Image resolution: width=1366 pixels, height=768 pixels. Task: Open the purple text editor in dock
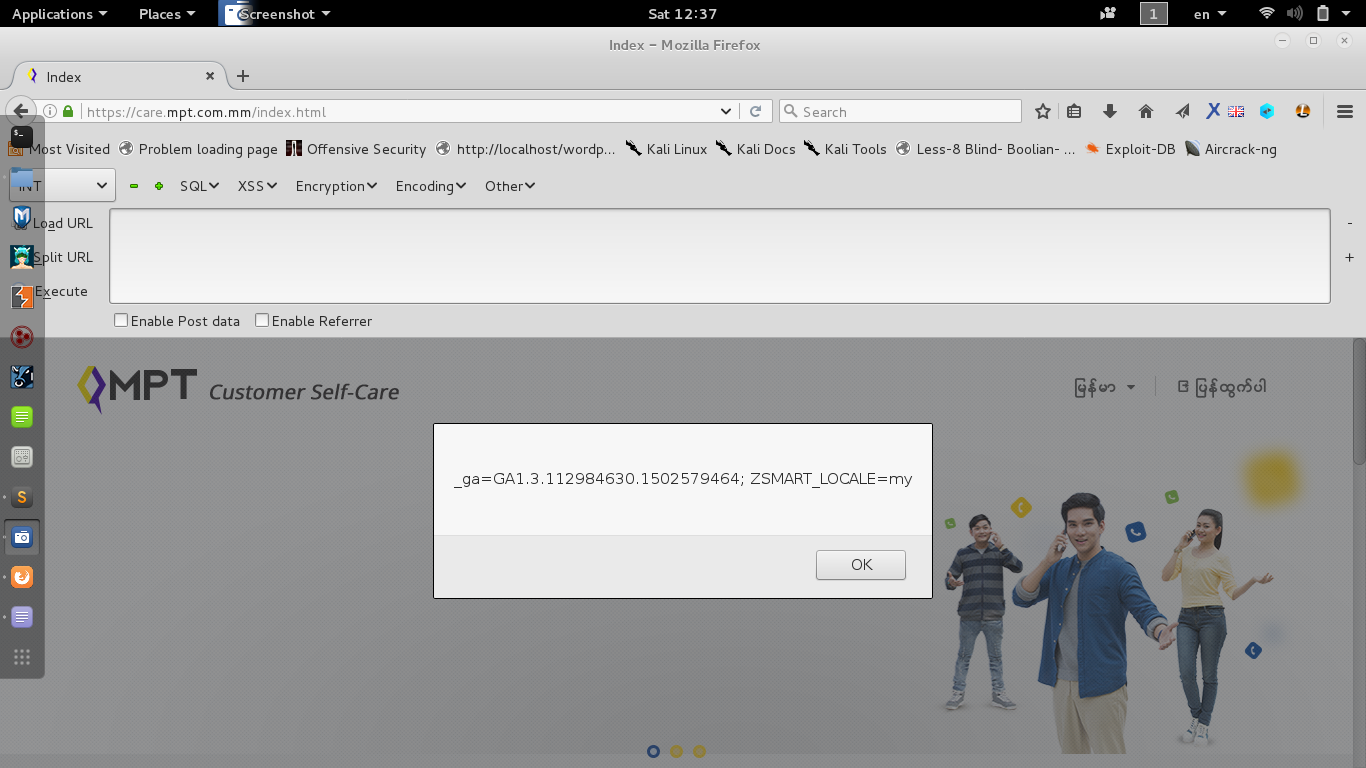click(22, 617)
